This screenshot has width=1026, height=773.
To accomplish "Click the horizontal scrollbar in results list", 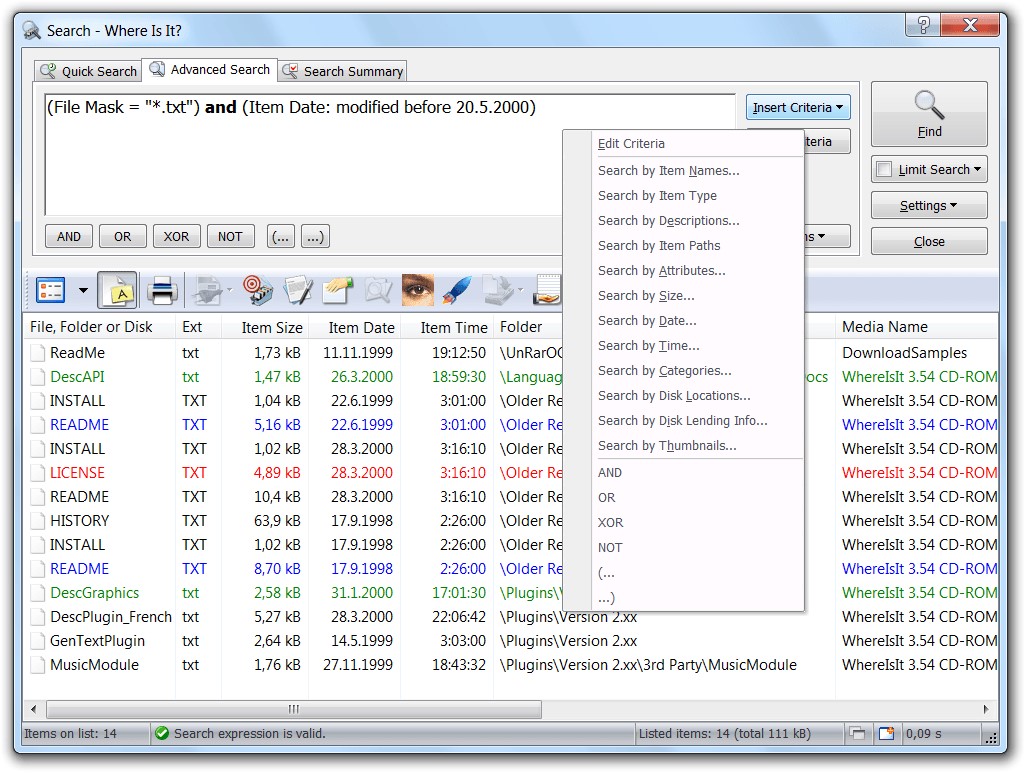I will click(293, 709).
